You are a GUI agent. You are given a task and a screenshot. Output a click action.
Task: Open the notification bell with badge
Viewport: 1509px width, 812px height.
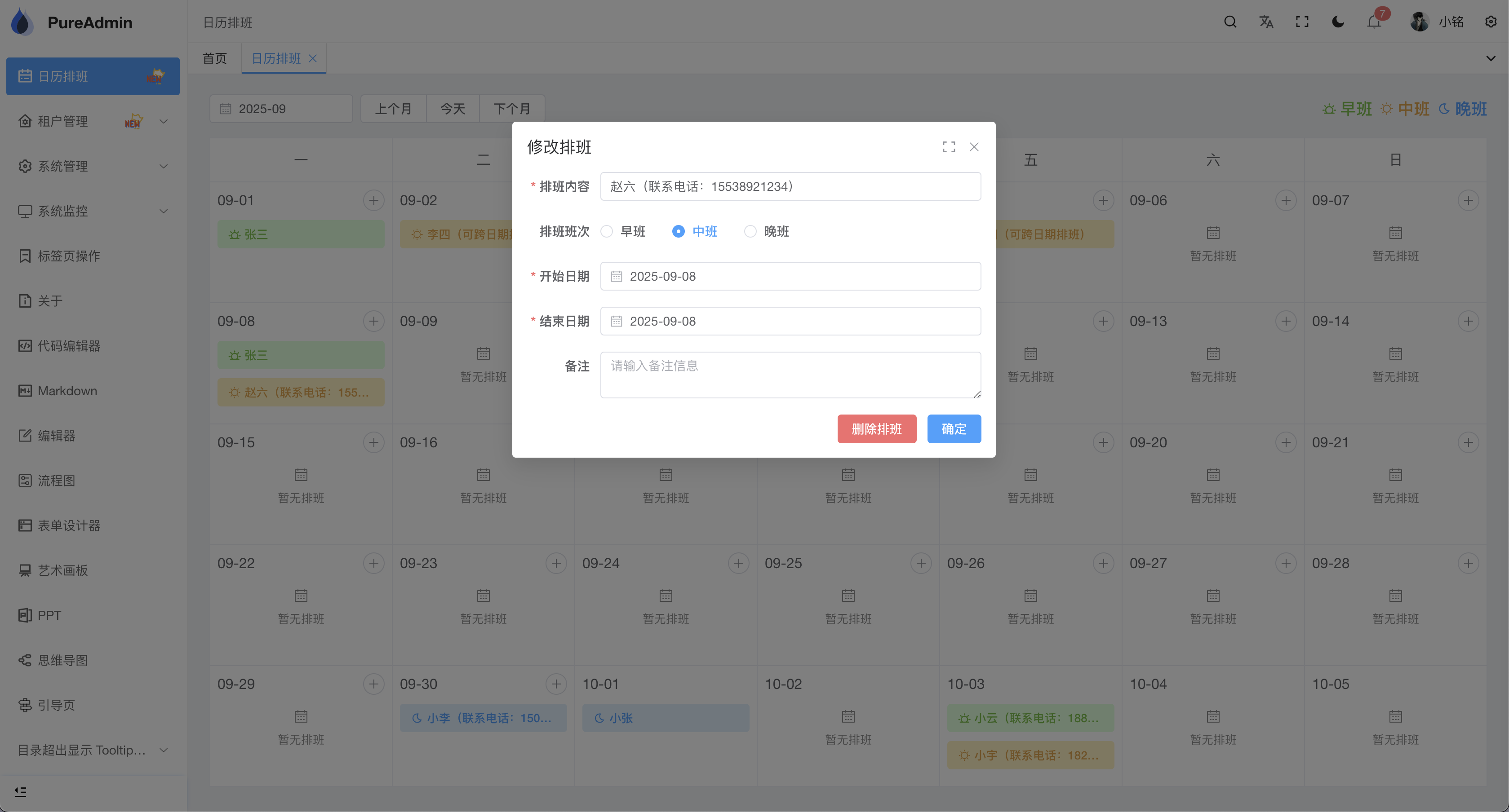[1374, 22]
